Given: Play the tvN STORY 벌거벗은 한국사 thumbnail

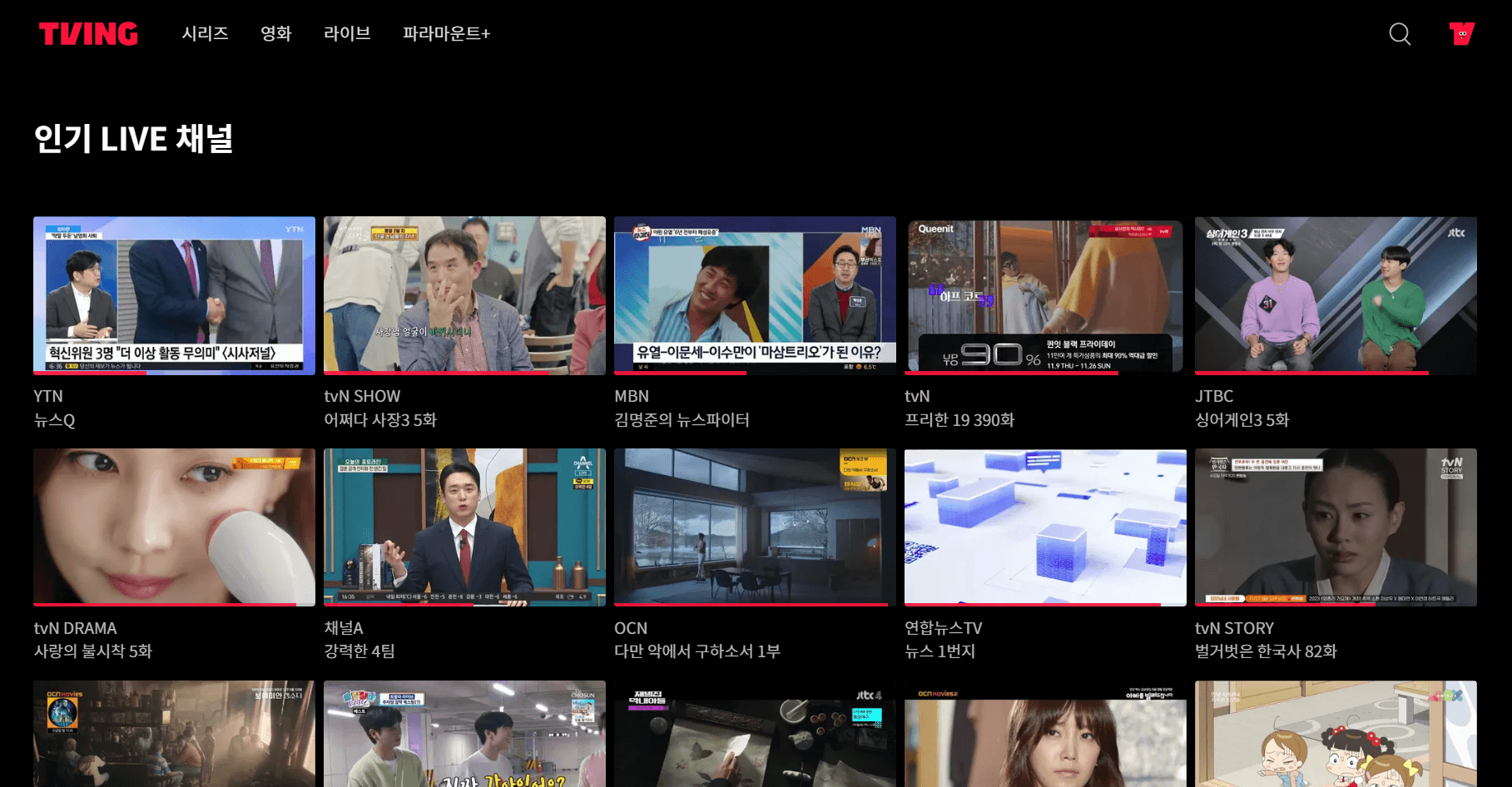Looking at the screenshot, I should point(1336,527).
